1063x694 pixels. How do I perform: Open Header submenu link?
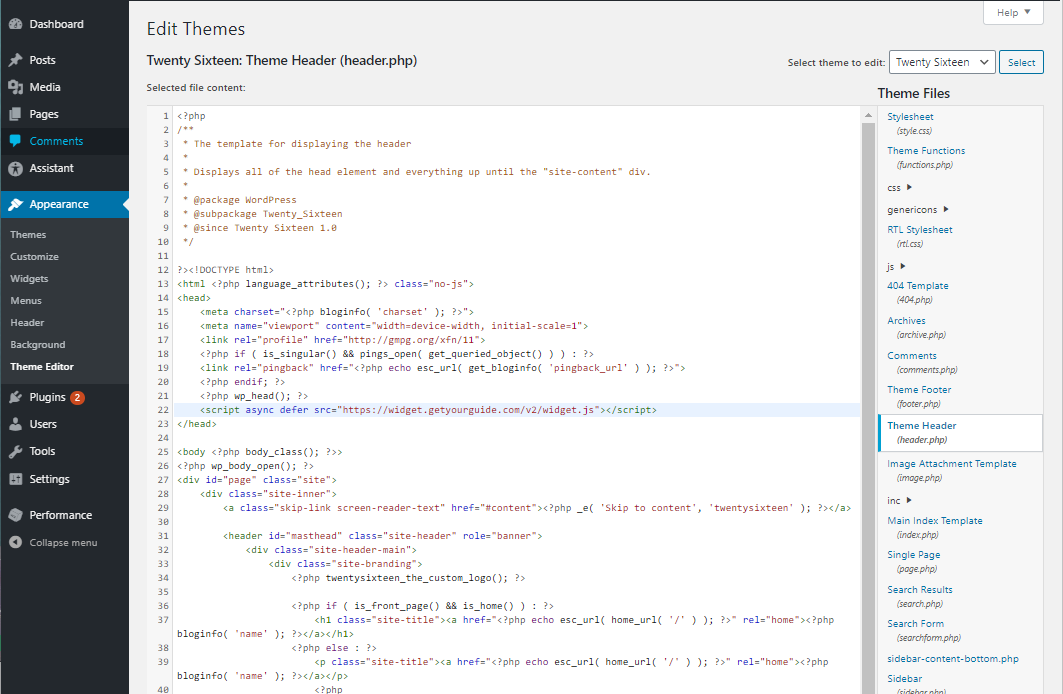tap(27, 323)
